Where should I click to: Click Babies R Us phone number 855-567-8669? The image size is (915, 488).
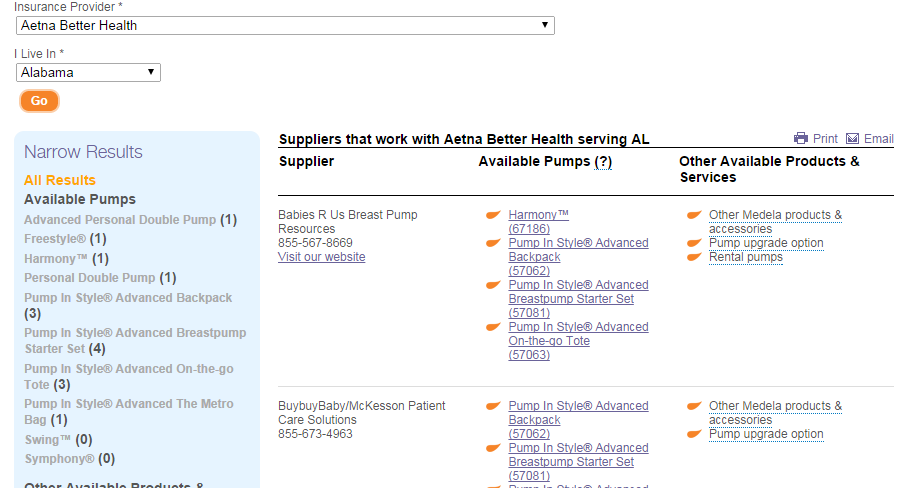[315, 243]
